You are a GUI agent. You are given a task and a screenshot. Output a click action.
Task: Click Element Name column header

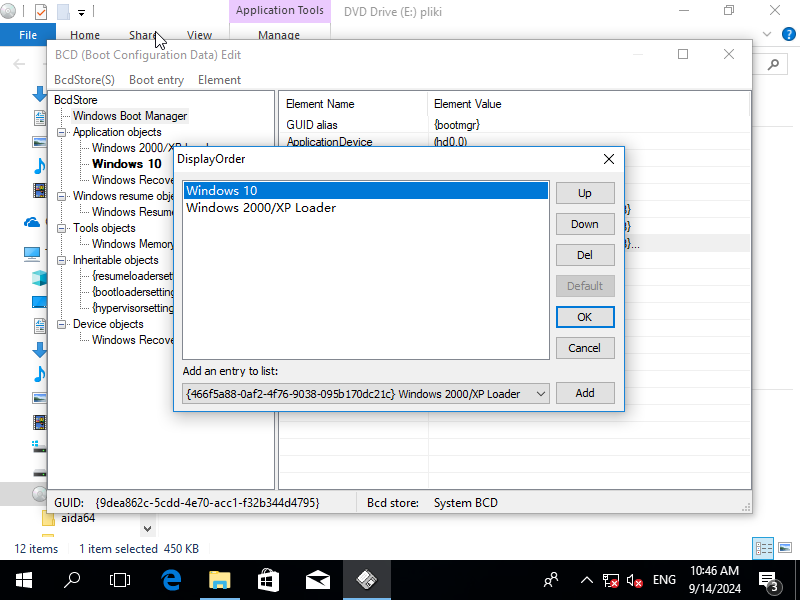353,104
